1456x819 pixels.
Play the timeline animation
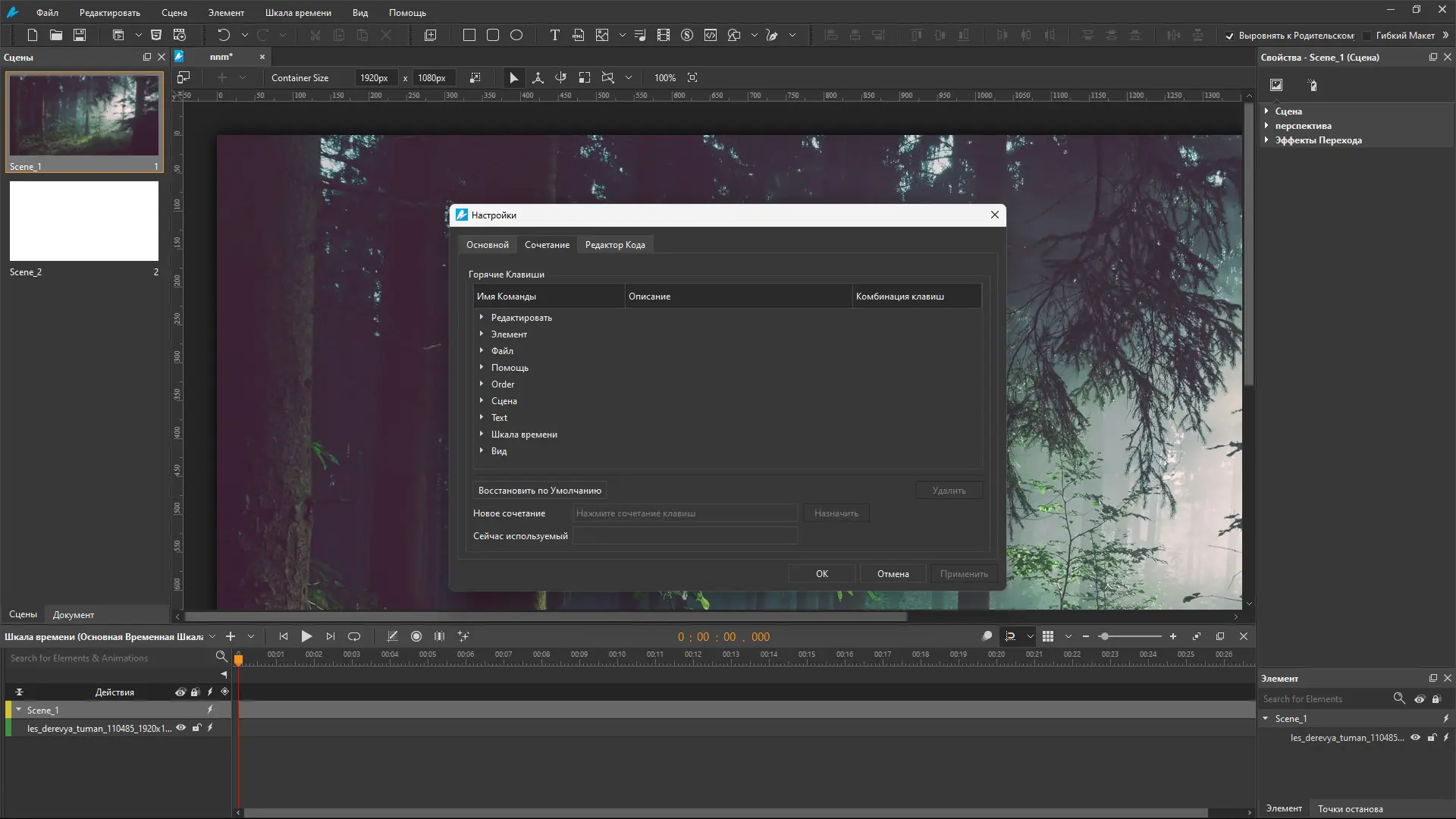point(306,636)
